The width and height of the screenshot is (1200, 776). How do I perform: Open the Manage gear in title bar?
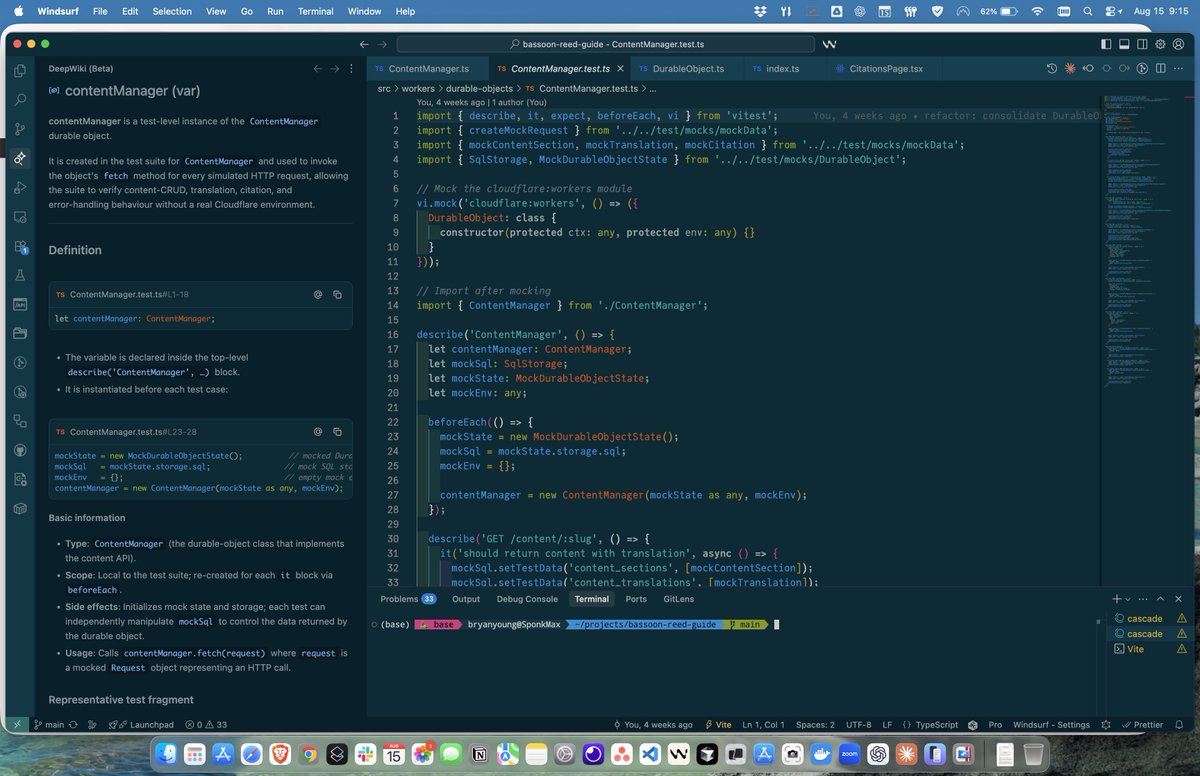point(1160,44)
